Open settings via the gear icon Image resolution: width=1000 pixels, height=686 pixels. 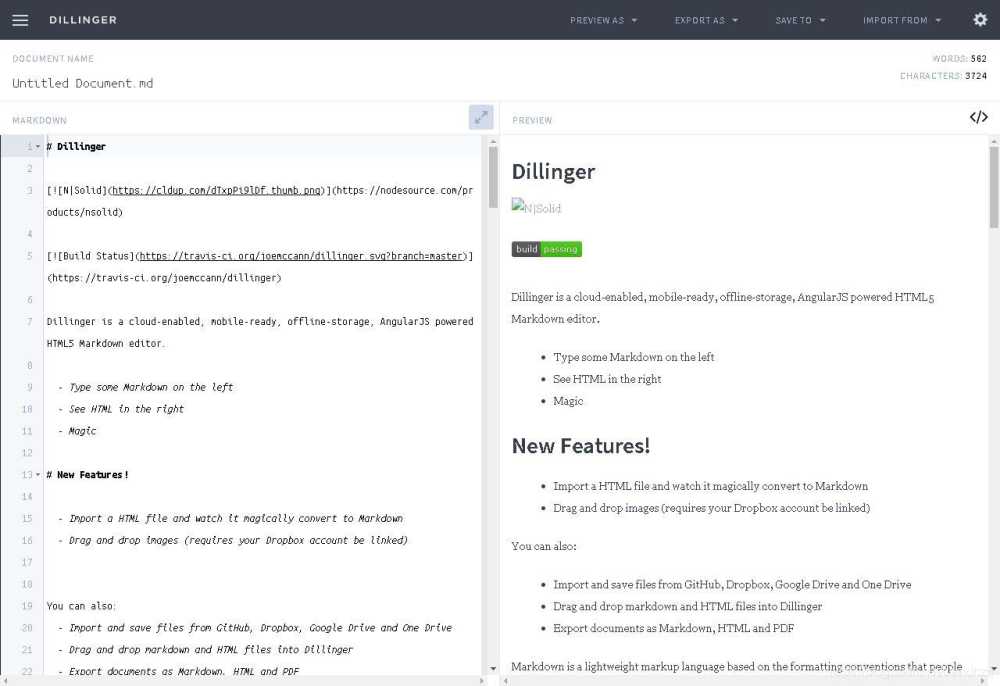980,20
